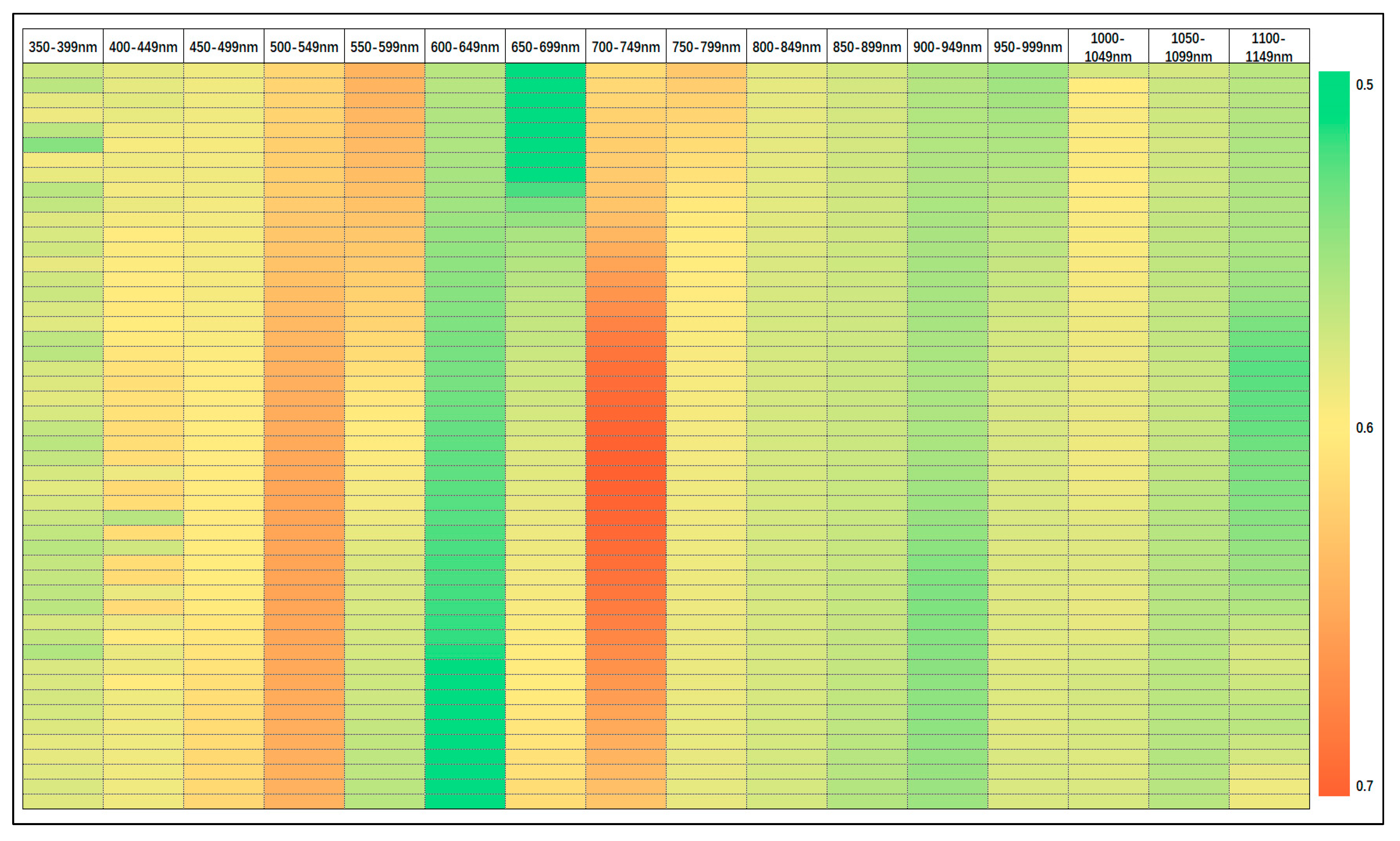Viewport: 1400px width, 841px height.
Task: Click the 500-549nm column header
Action: [x=304, y=46]
